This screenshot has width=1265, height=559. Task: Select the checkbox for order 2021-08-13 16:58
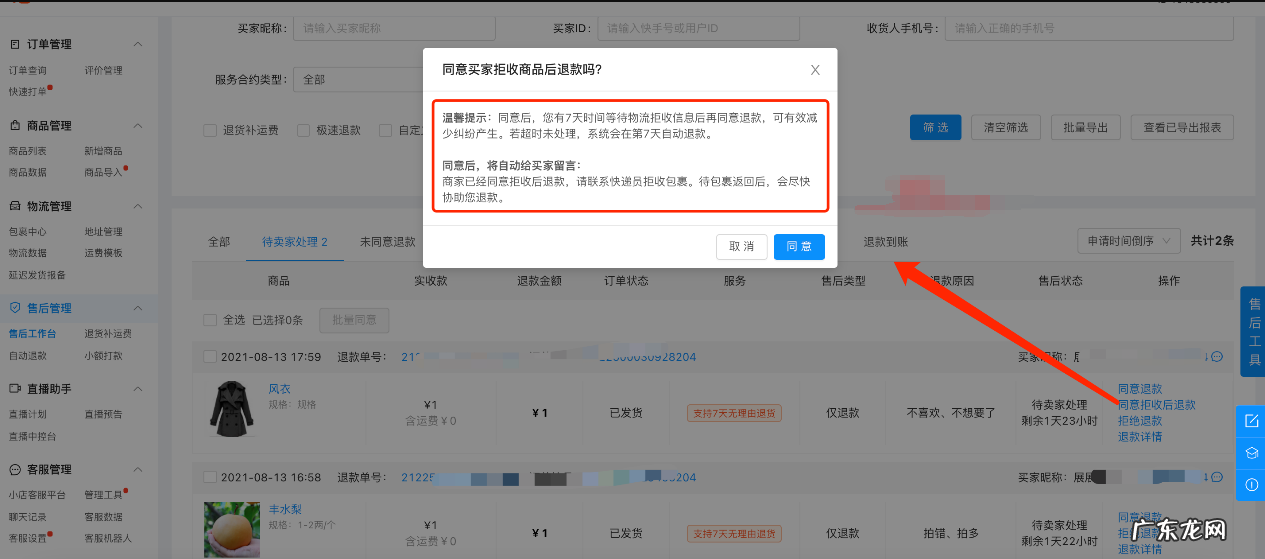tap(210, 478)
